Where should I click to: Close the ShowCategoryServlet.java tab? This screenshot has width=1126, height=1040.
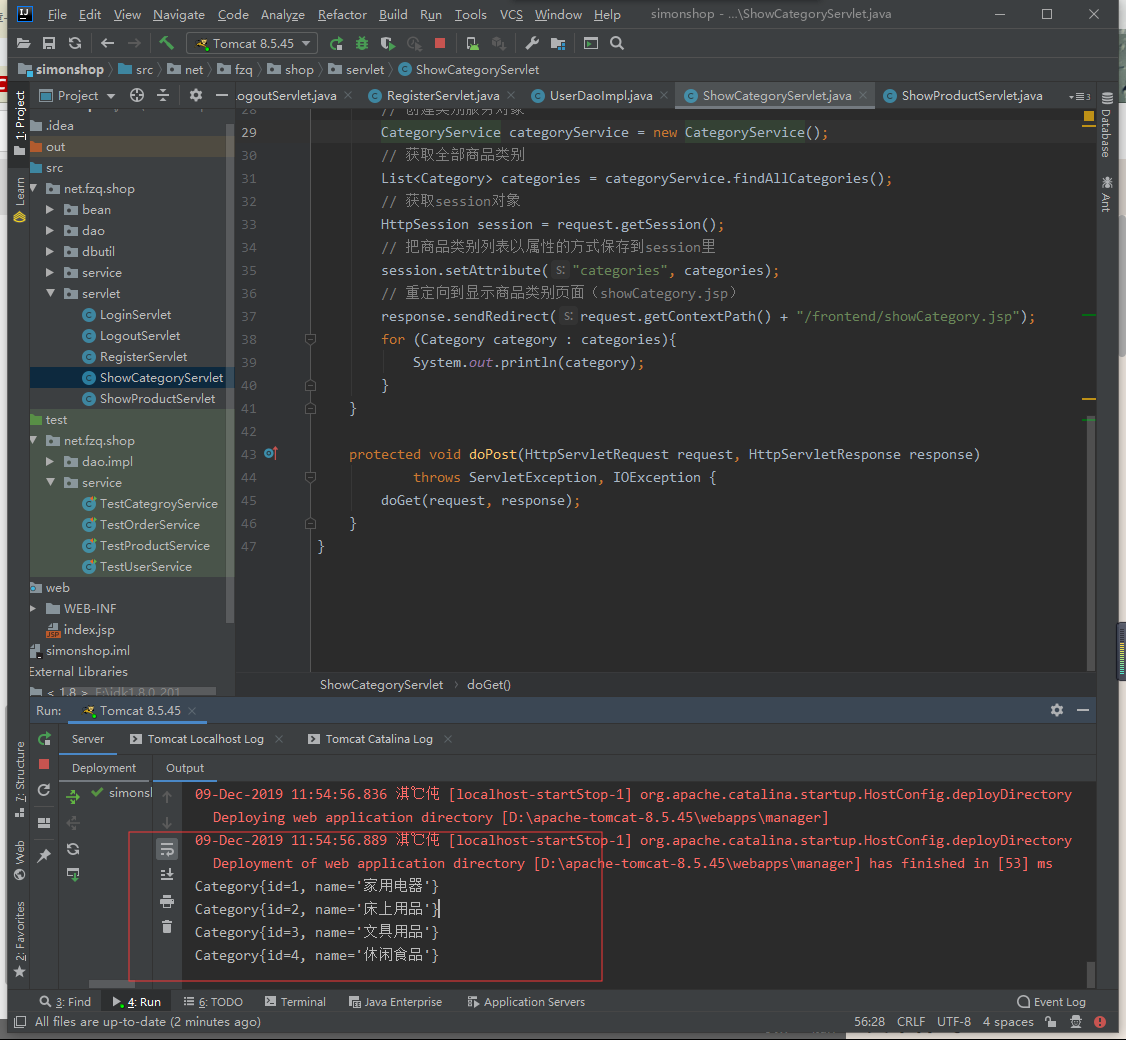tap(863, 96)
